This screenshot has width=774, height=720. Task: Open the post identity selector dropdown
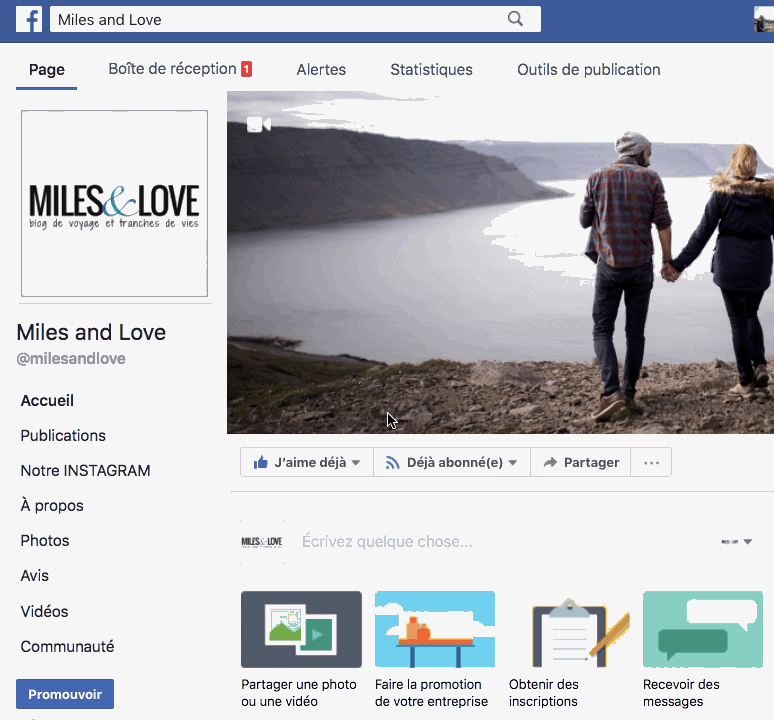(736, 542)
